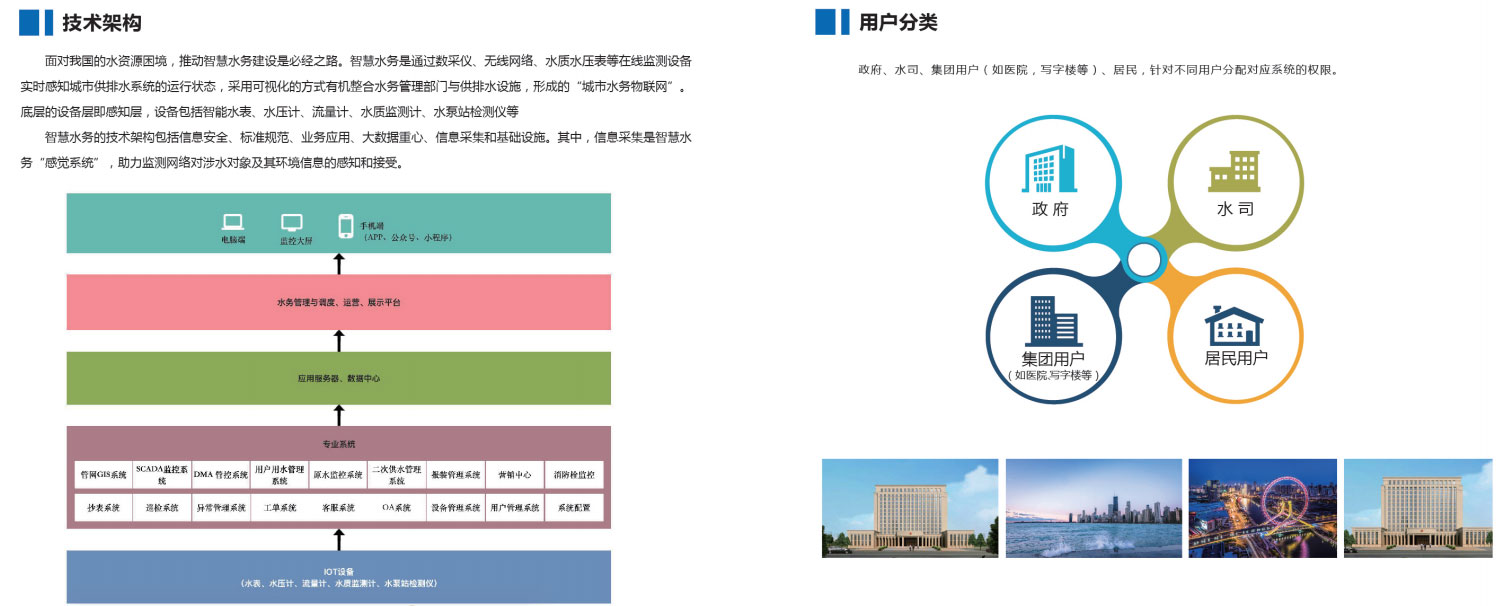Click the blue IOT设备 layer band
Screen dimensions: 1504x606
click(x=338, y=577)
